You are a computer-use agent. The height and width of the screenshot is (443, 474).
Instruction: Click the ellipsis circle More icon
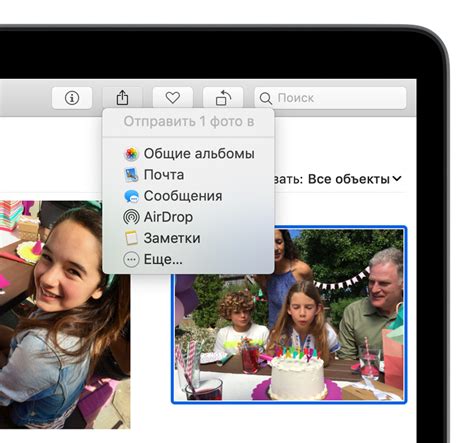click(131, 259)
